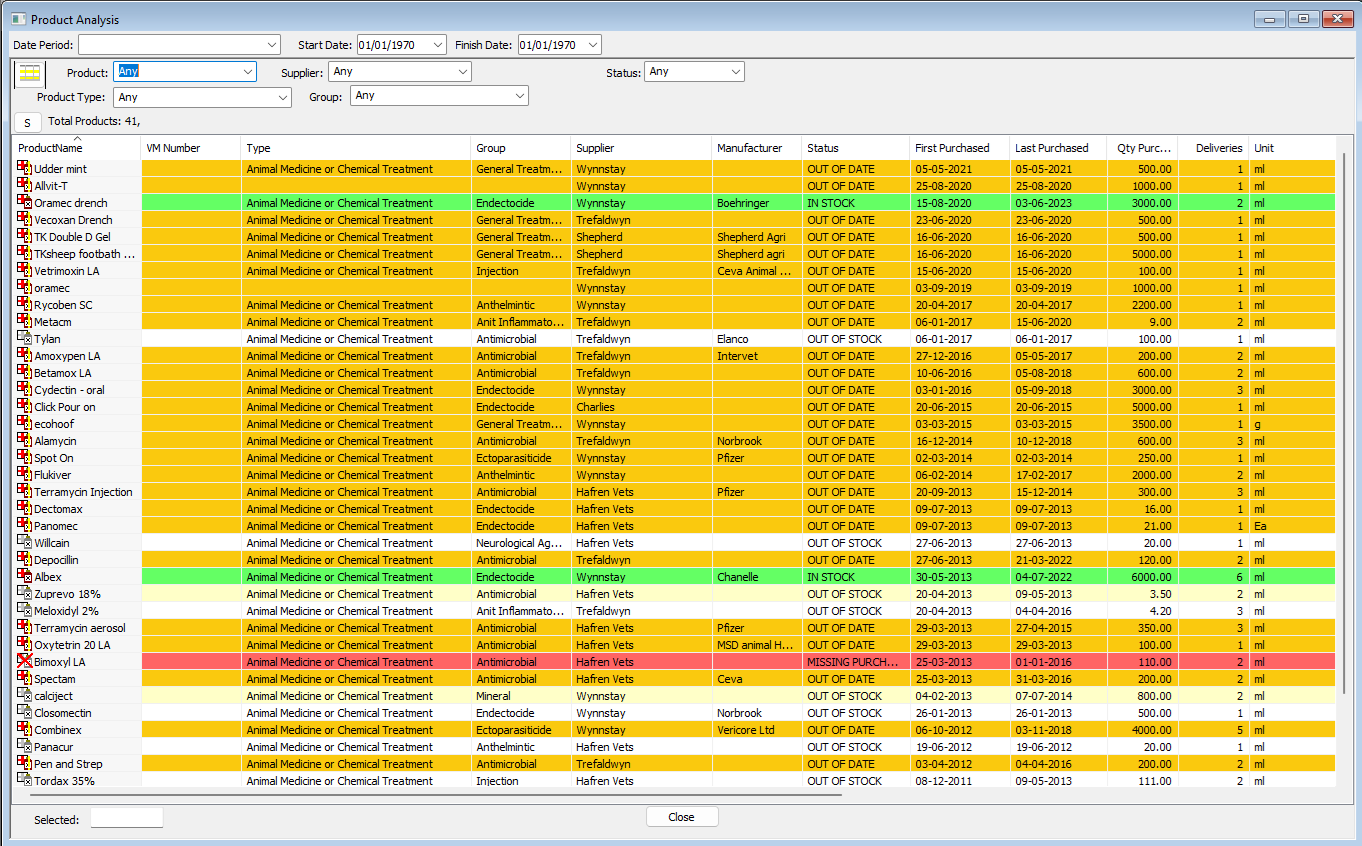Open the Finish Date picker dropdown
This screenshot has height=846, width=1362.
pyautogui.click(x=593, y=45)
